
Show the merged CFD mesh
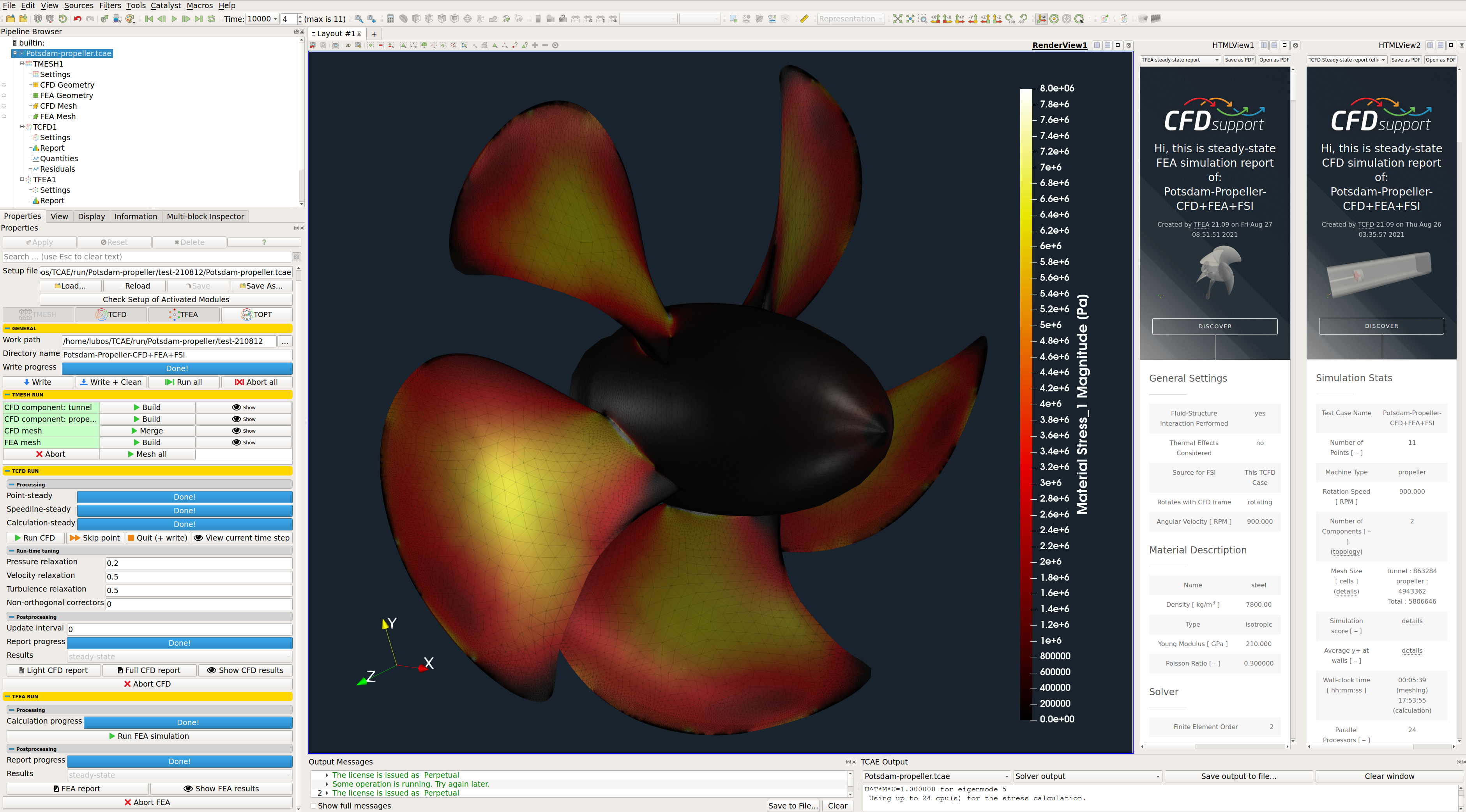(x=244, y=430)
